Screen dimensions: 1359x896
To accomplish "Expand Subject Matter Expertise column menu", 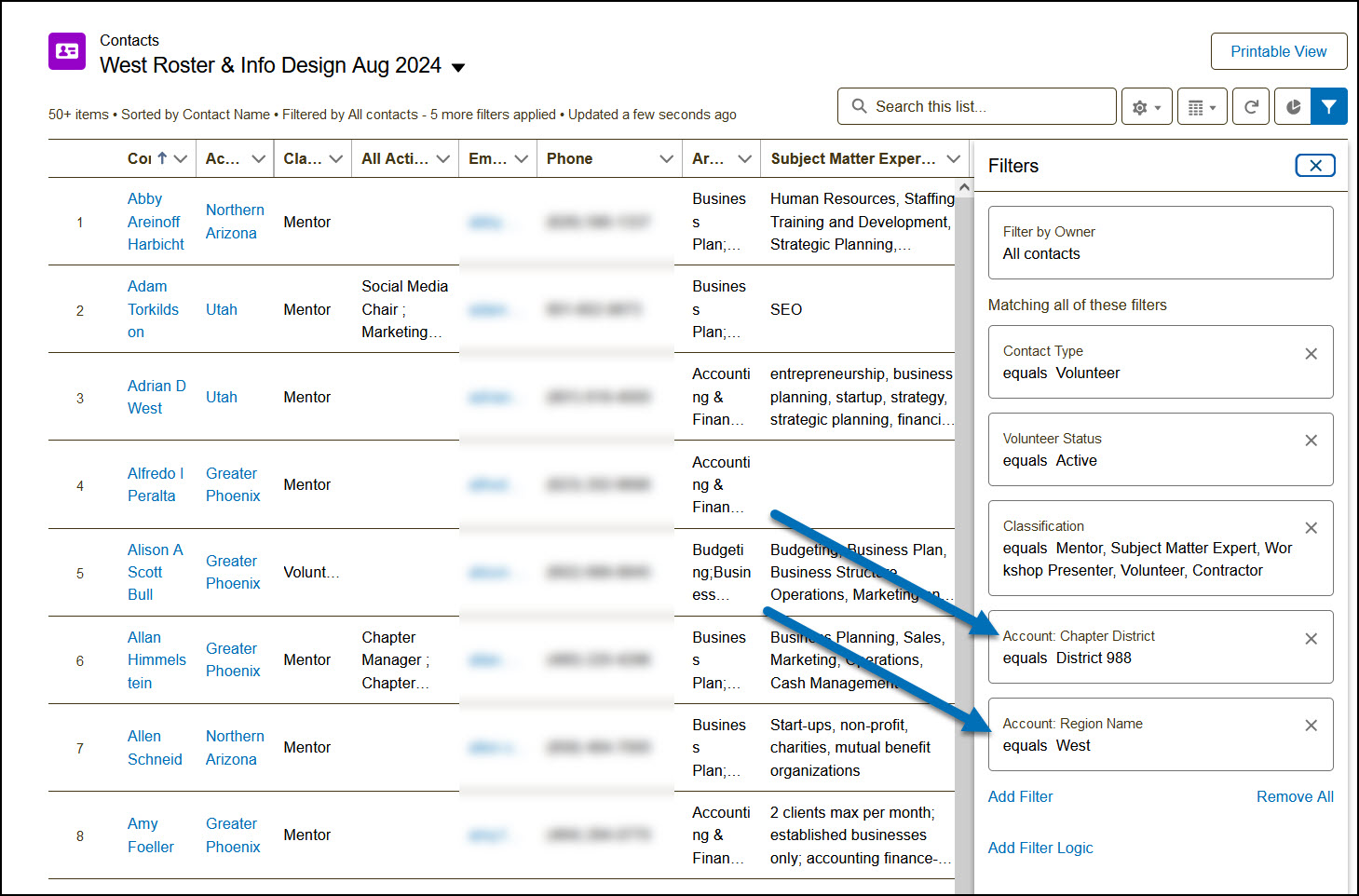I will click(x=953, y=159).
